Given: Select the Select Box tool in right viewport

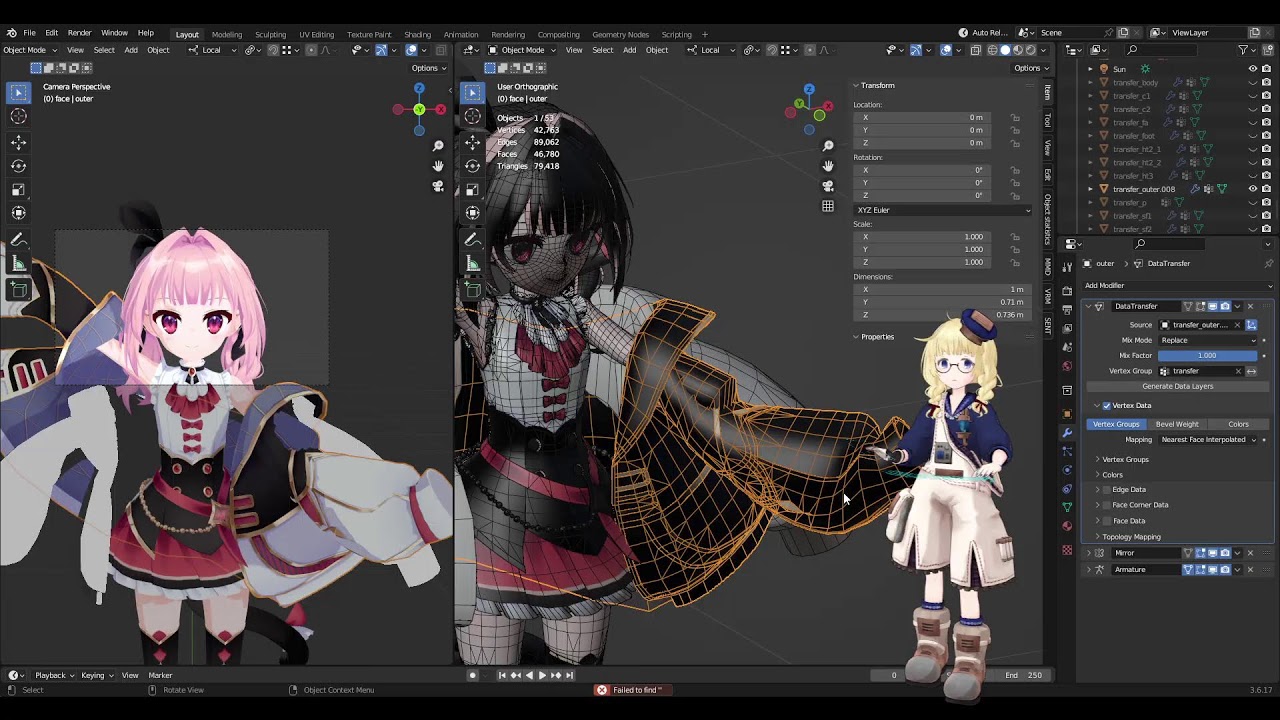Looking at the screenshot, I should (473, 93).
